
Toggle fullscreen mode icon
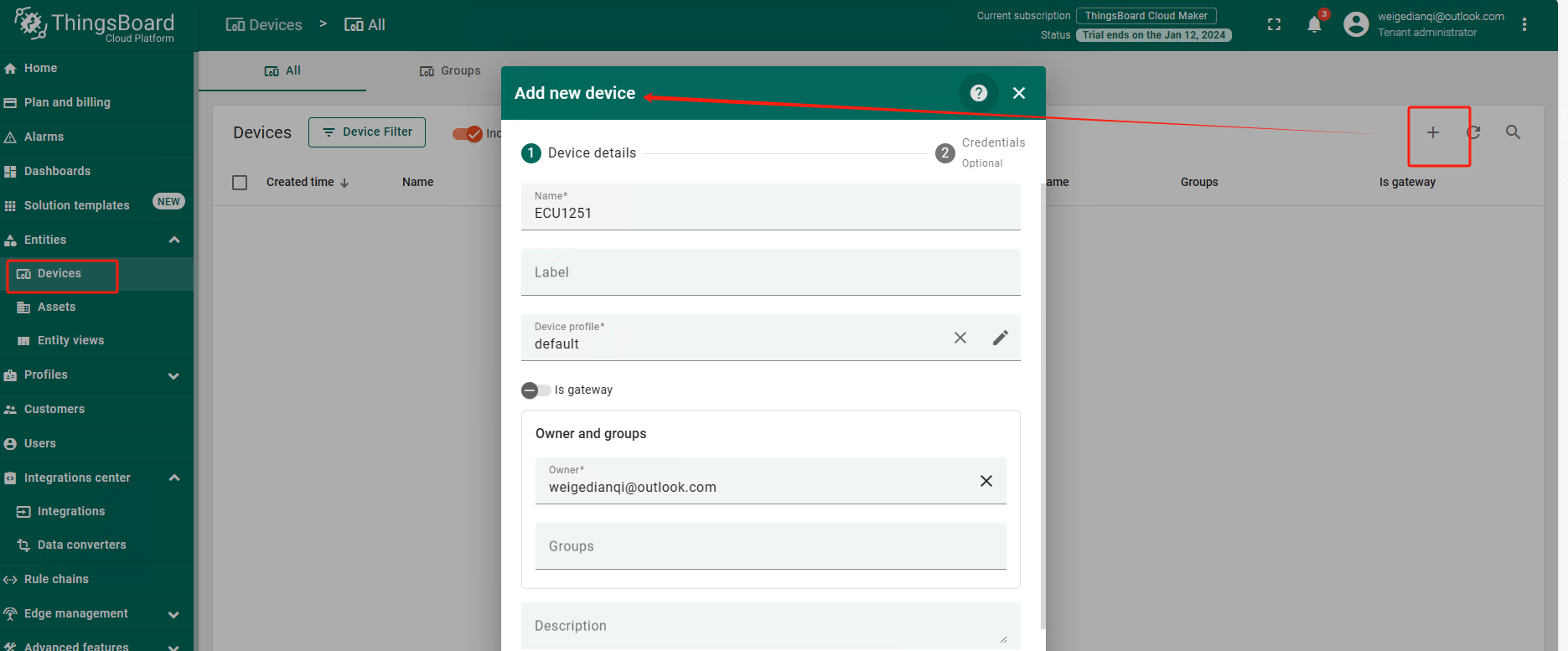point(1274,24)
